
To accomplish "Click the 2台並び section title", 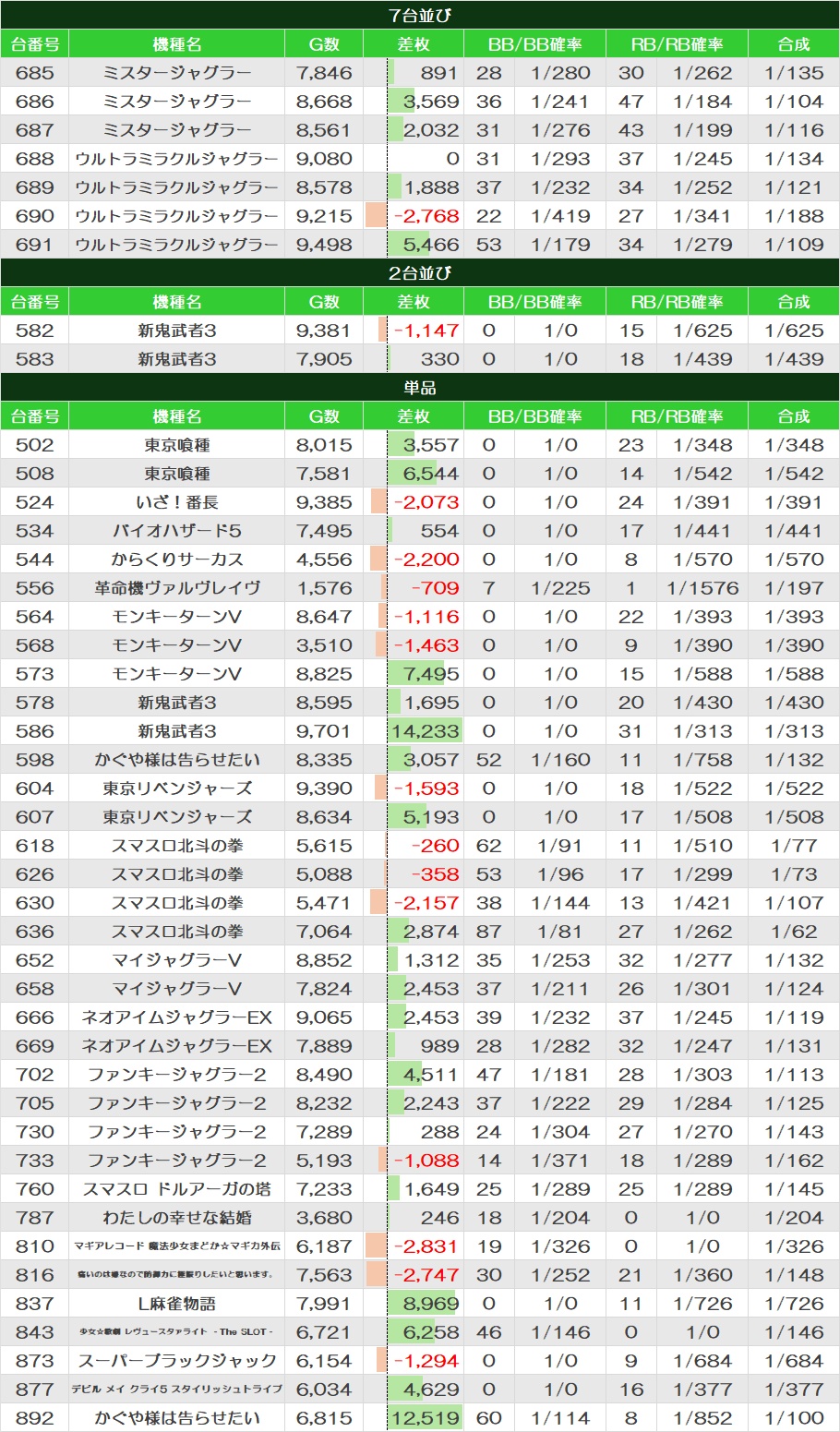I will [x=420, y=273].
